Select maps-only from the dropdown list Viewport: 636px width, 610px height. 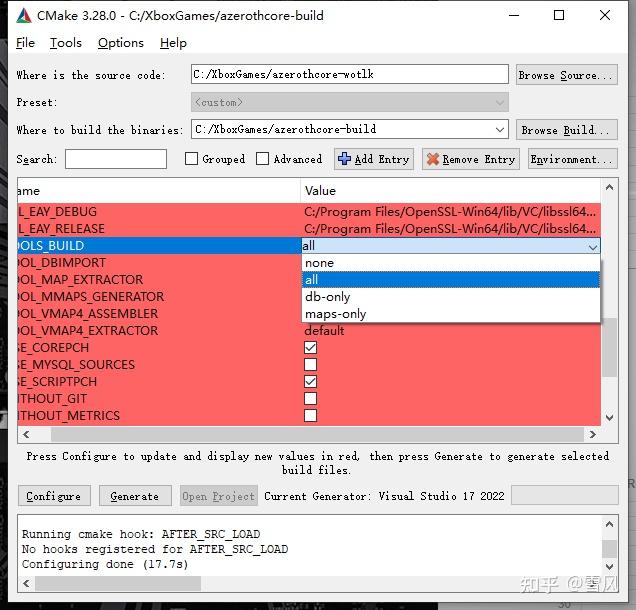[336, 314]
